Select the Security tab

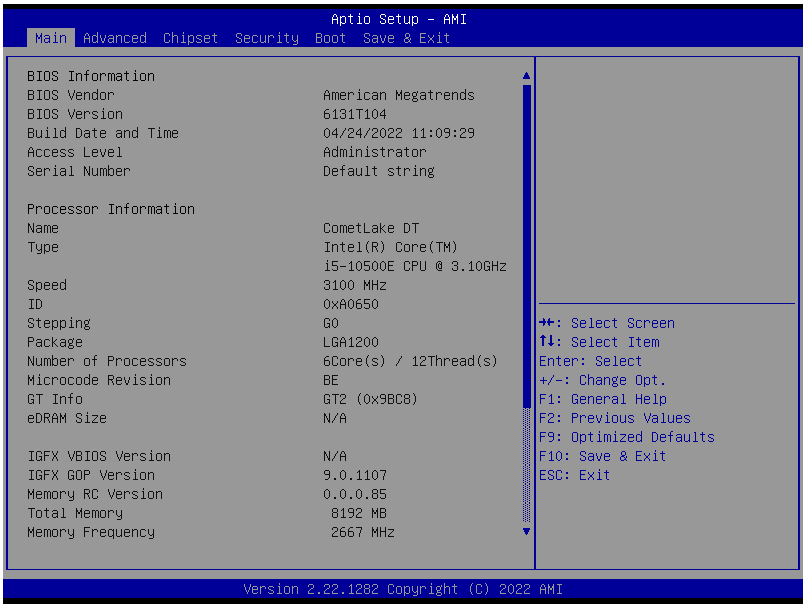tap(266, 38)
